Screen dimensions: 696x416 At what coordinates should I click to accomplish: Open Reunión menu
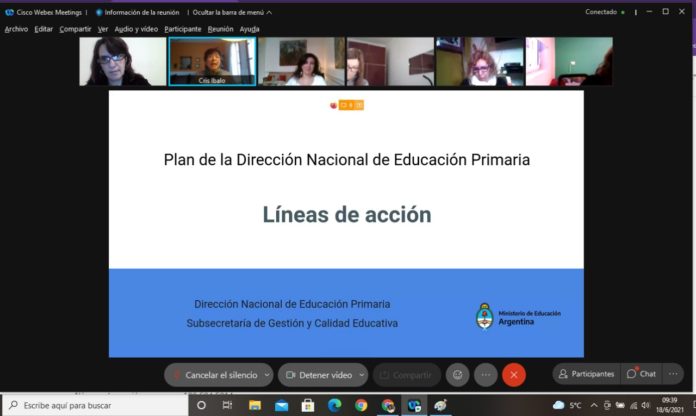click(x=220, y=29)
